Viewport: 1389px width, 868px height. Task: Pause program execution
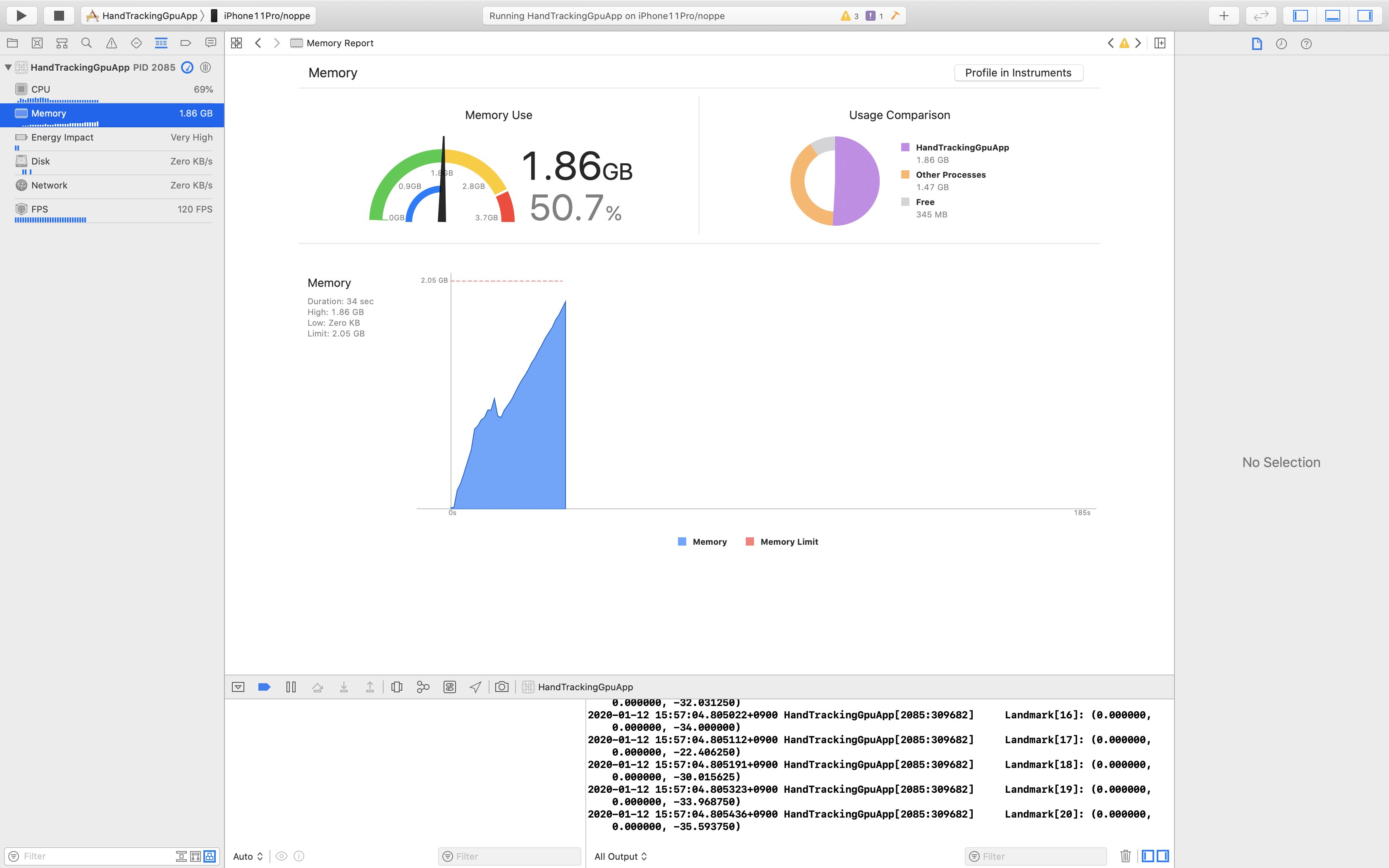[x=291, y=687]
